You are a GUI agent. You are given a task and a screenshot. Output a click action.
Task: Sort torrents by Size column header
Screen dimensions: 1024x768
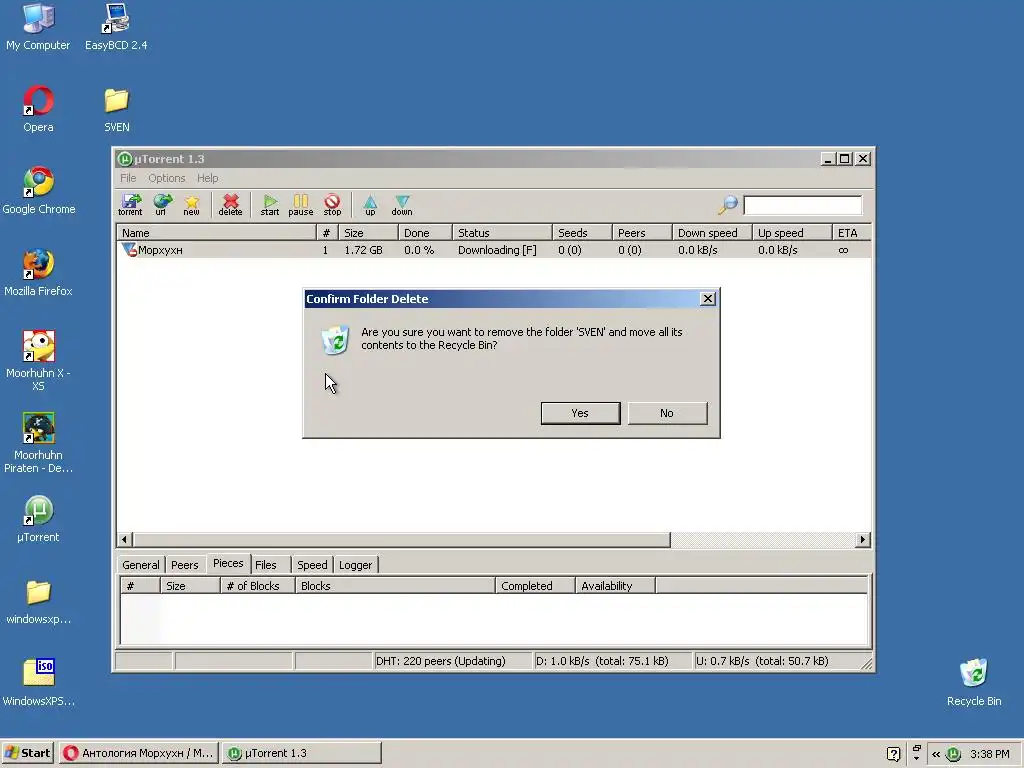(369, 232)
